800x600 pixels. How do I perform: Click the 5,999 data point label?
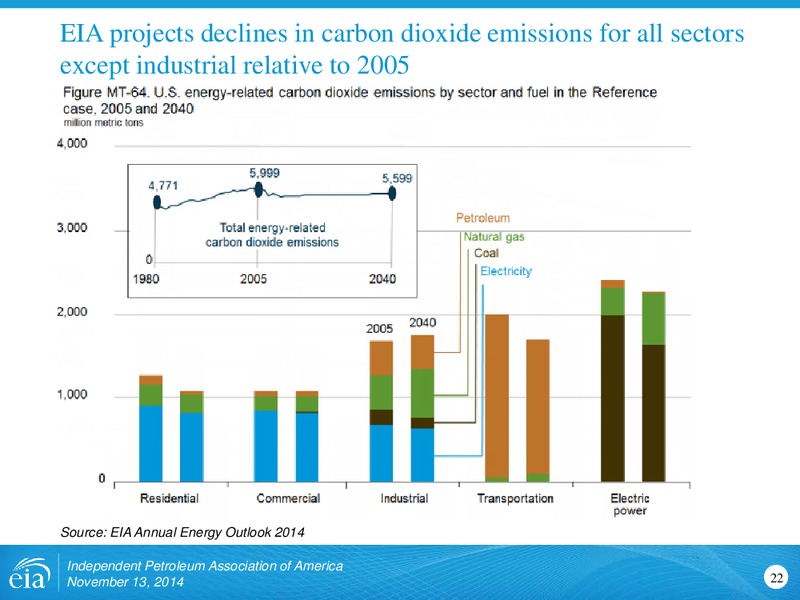tap(264, 173)
